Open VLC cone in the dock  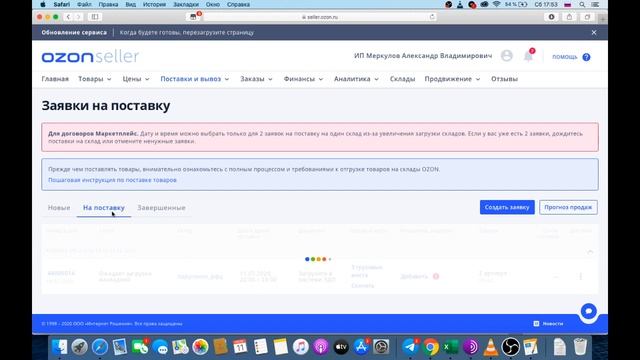(490, 347)
